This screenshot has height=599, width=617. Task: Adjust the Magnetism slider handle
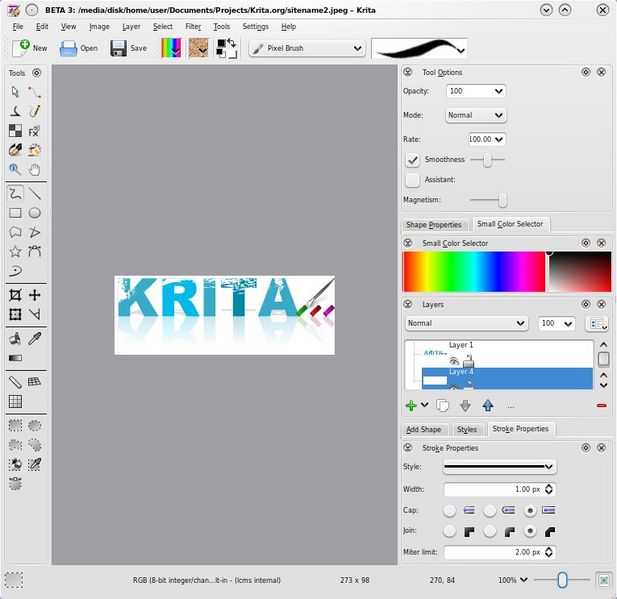[502, 200]
